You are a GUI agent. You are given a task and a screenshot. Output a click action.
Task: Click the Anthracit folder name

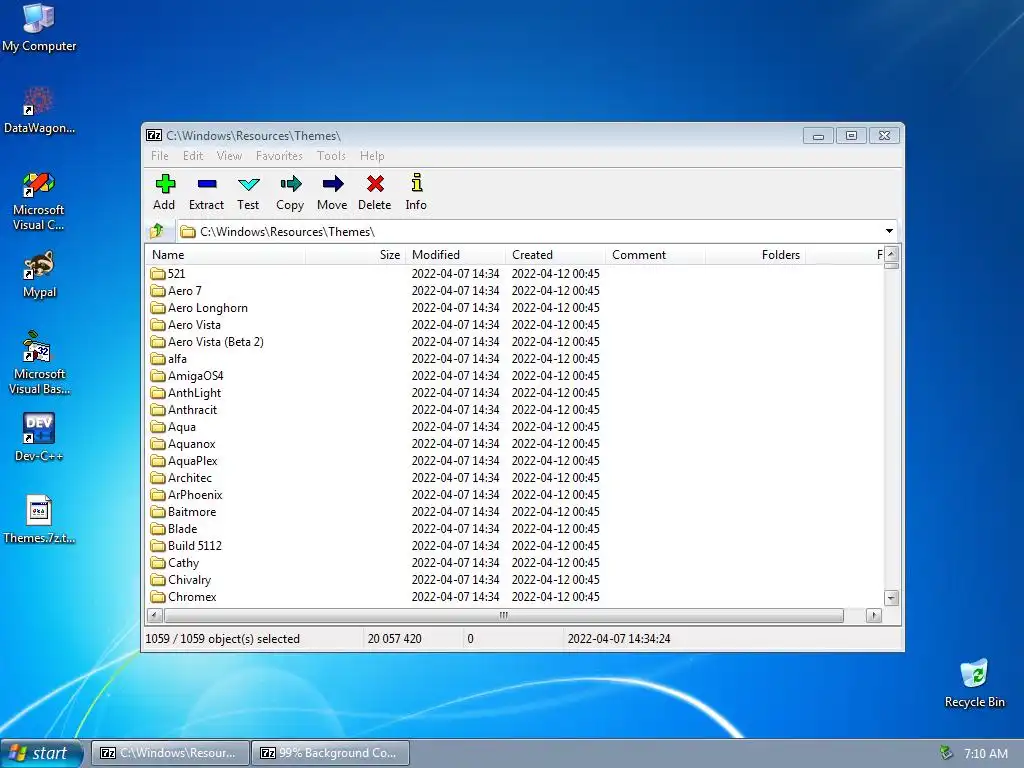coord(192,409)
